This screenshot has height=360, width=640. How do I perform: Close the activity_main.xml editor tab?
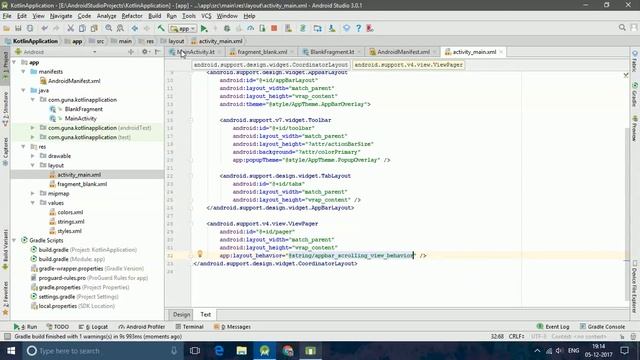coord(501,52)
